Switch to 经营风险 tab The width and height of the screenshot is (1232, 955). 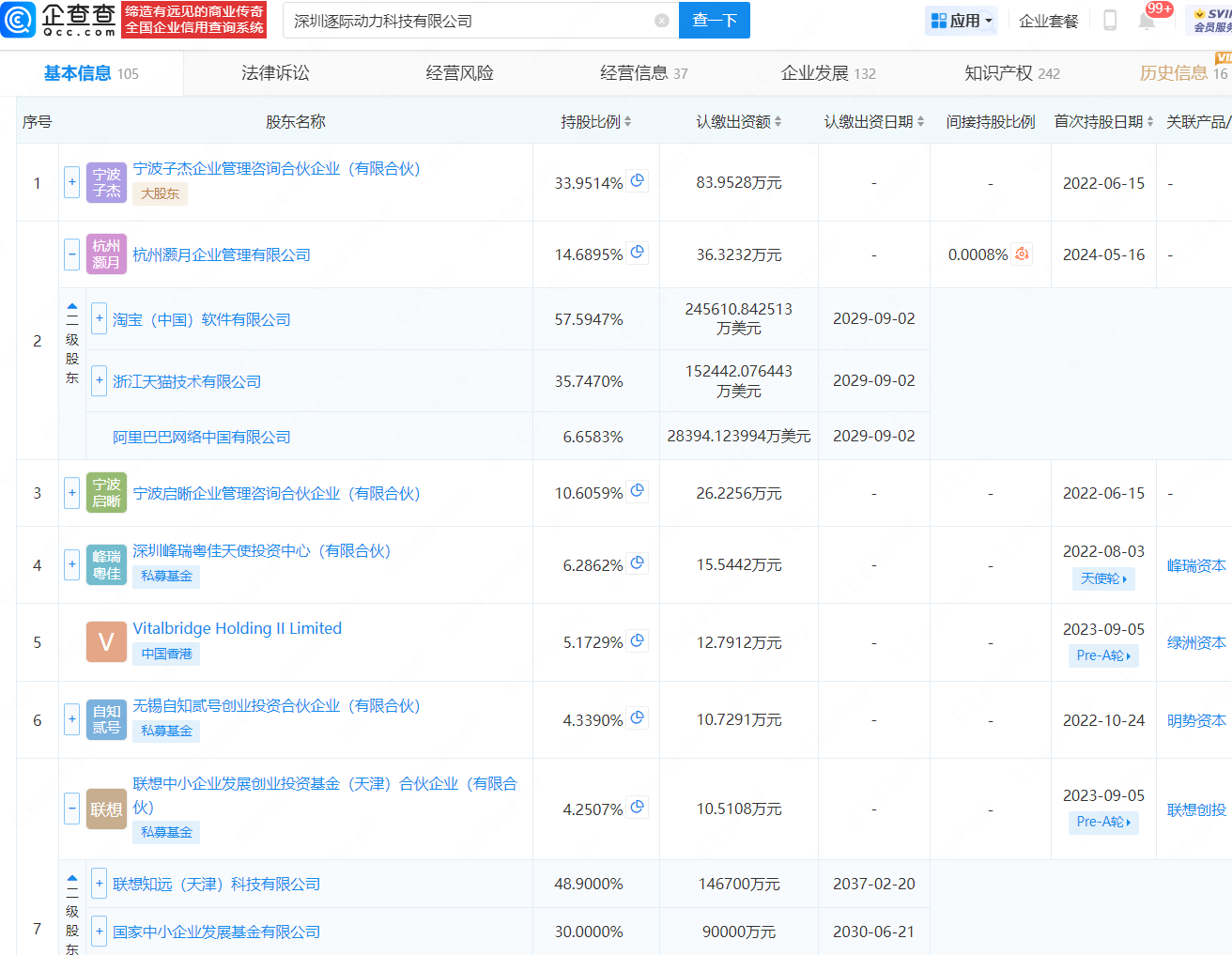pos(459,73)
